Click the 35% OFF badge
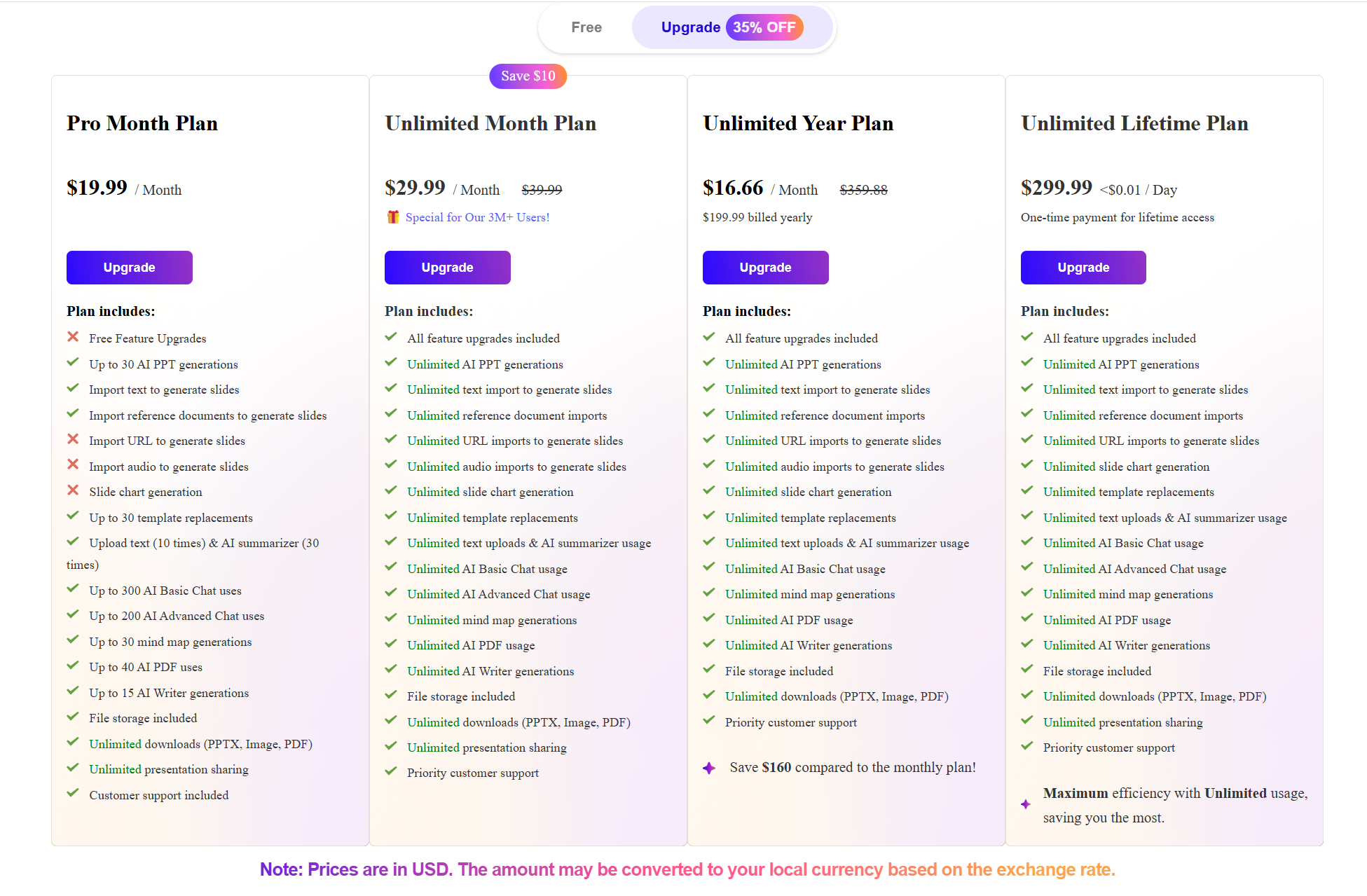The height and width of the screenshot is (896, 1367). pyautogui.click(x=765, y=27)
